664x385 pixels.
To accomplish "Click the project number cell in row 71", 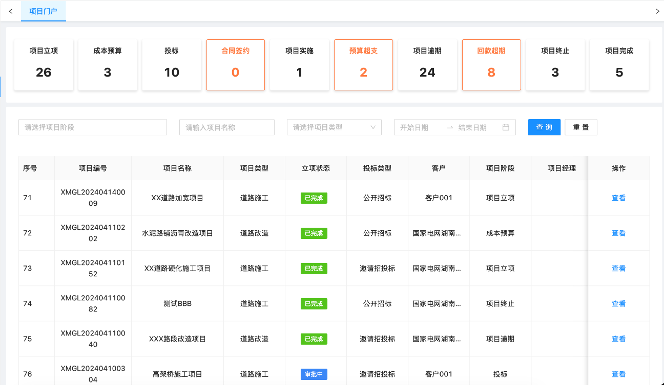I will click(x=93, y=198).
